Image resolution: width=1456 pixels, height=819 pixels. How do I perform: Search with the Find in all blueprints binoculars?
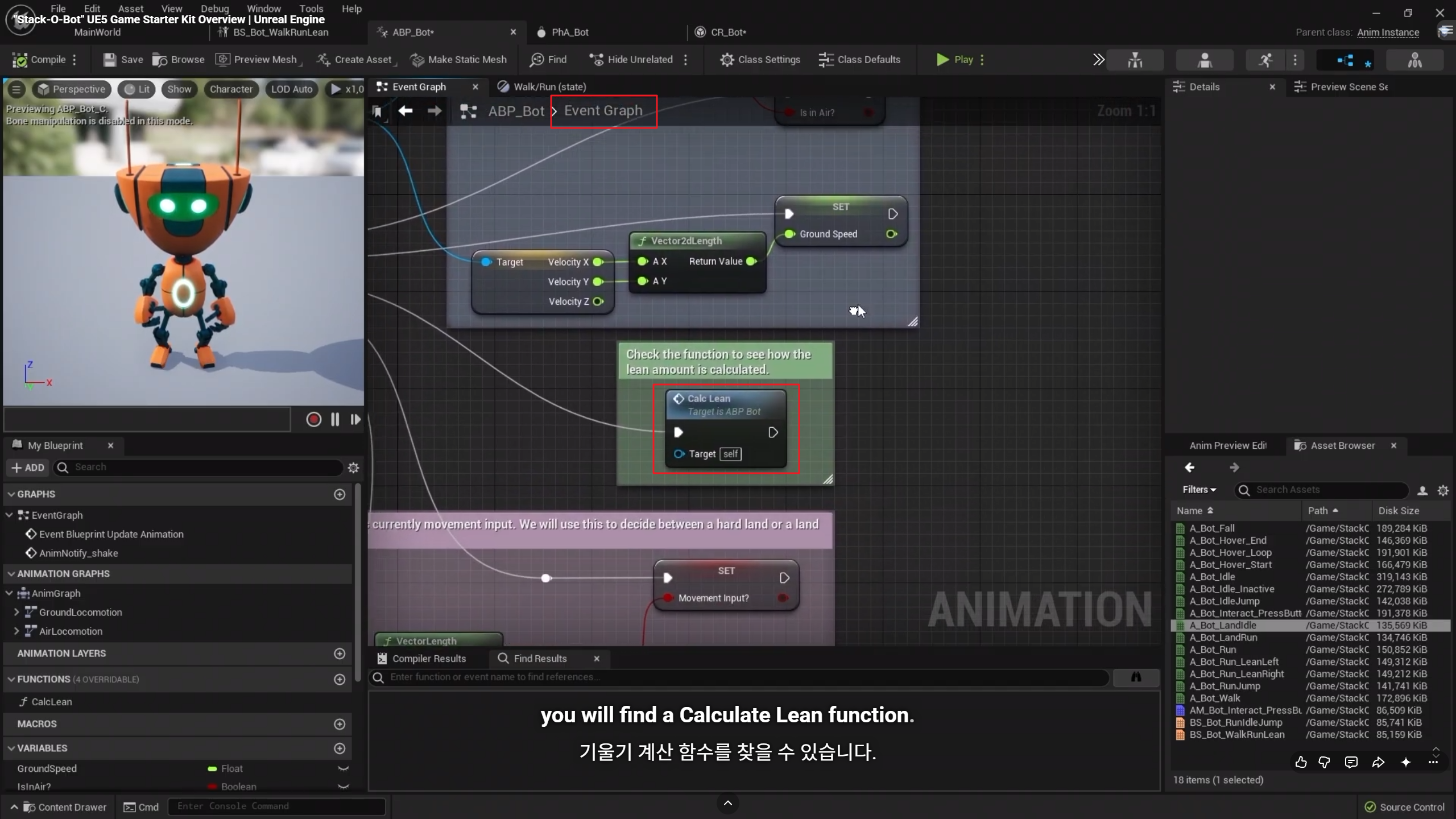click(x=1136, y=677)
